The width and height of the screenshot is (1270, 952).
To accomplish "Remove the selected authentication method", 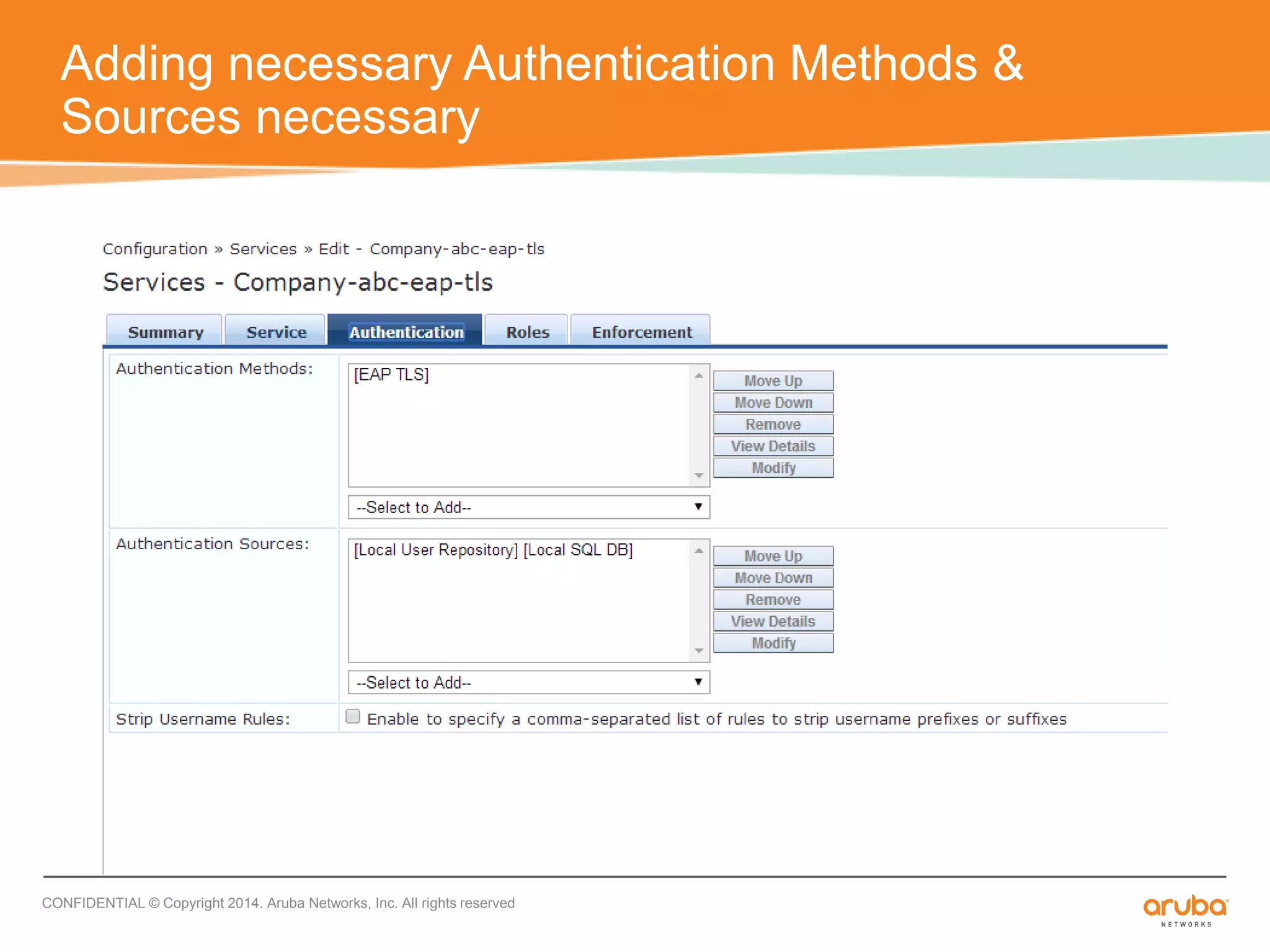I will (x=773, y=425).
